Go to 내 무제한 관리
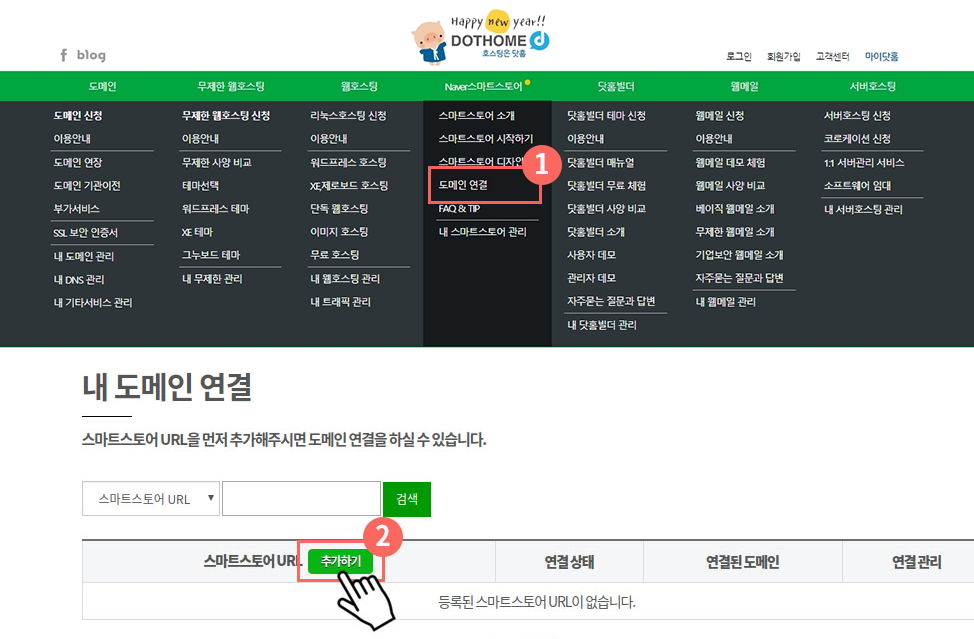The image size is (974, 639). (x=212, y=279)
